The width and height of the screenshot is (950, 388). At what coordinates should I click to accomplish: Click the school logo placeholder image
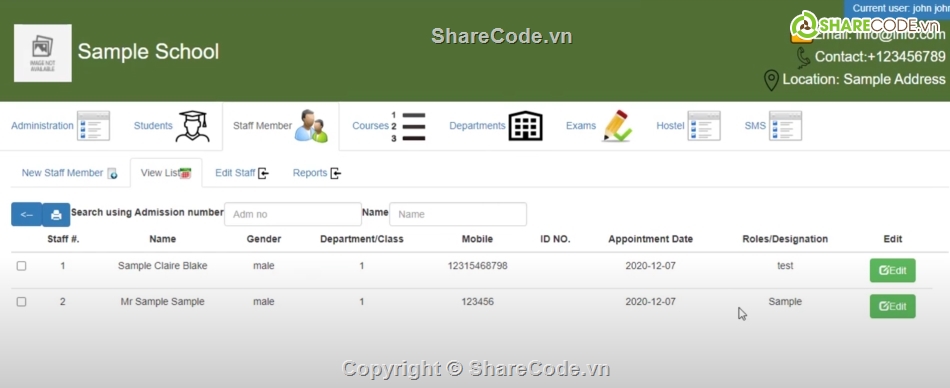43,53
